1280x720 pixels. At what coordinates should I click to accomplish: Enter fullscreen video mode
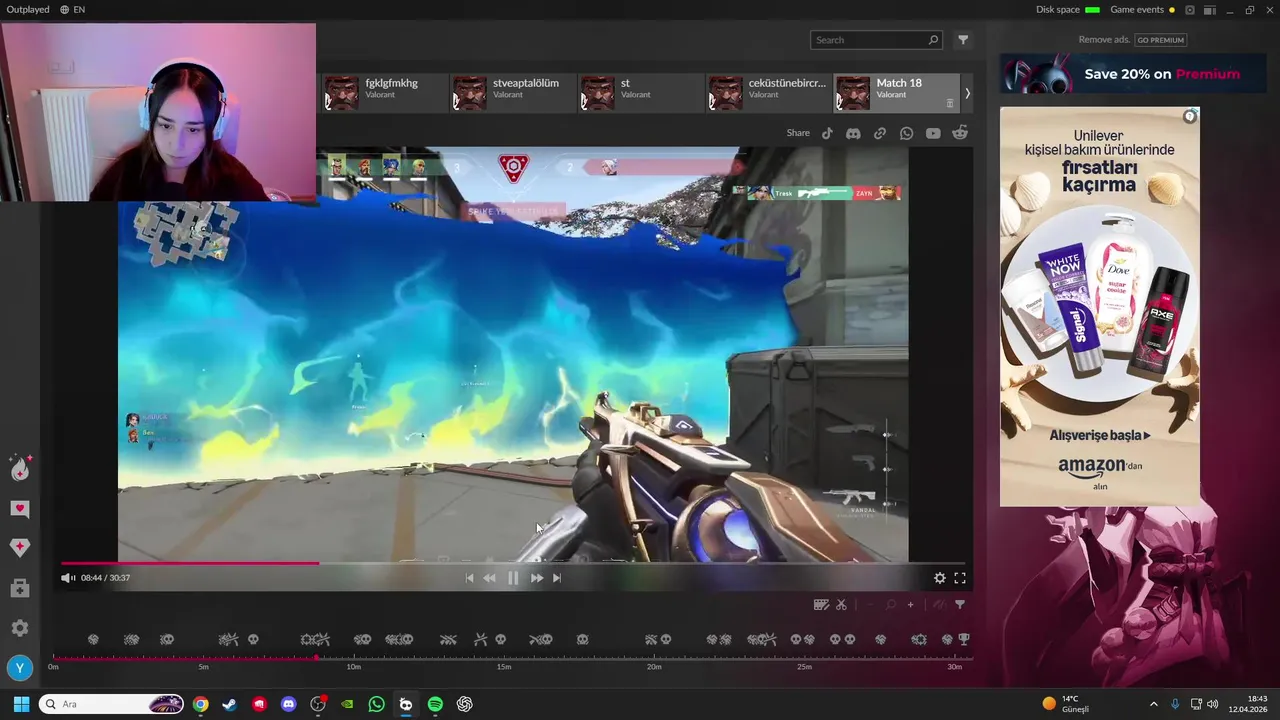tap(960, 578)
